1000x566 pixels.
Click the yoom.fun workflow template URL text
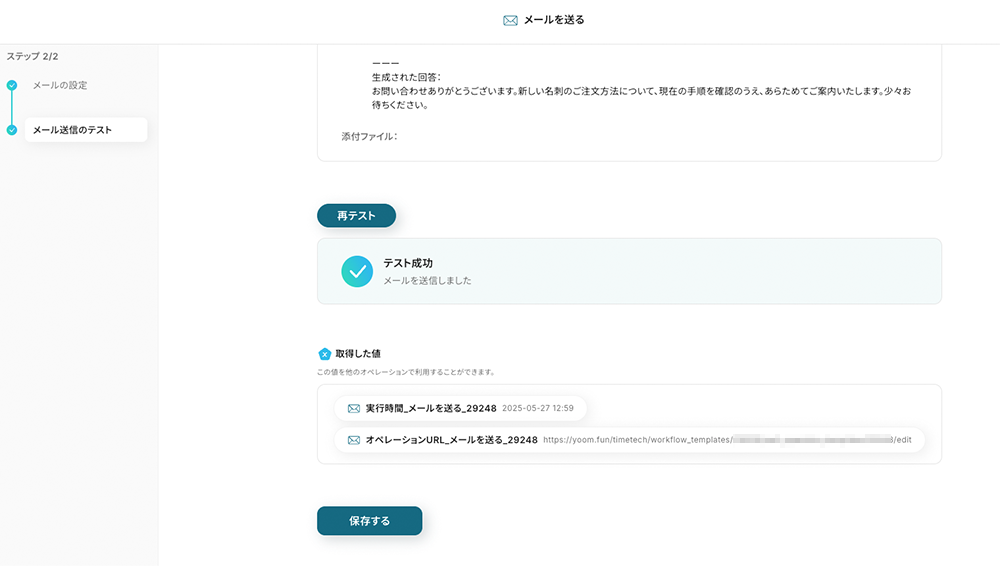click(727, 440)
